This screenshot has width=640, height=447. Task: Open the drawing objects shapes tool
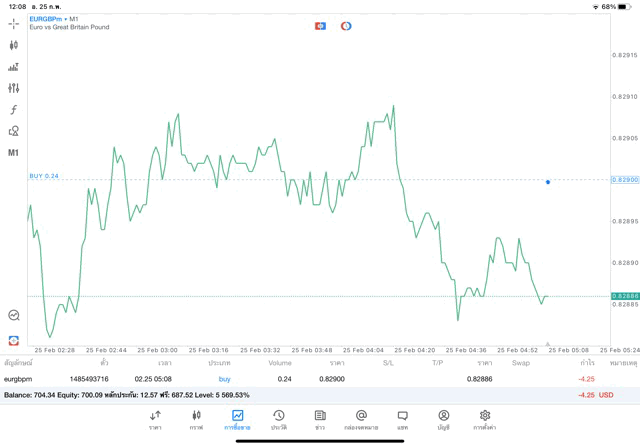(x=14, y=131)
